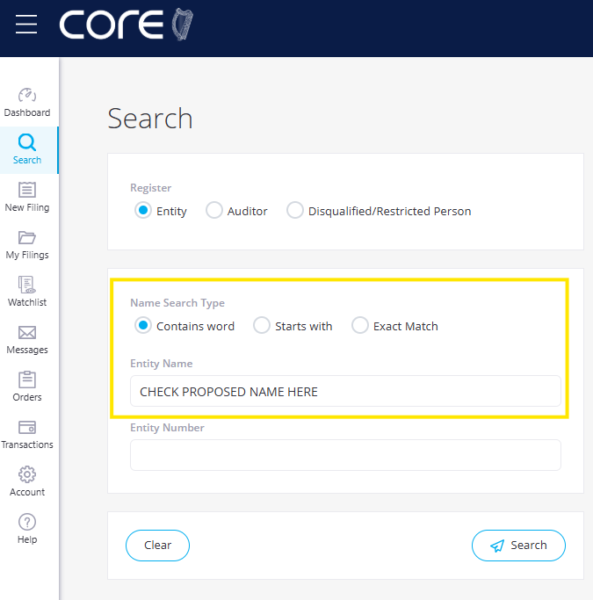This screenshot has width=593, height=600.
Task: Click the Entity Name input field
Action: tap(345, 391)
